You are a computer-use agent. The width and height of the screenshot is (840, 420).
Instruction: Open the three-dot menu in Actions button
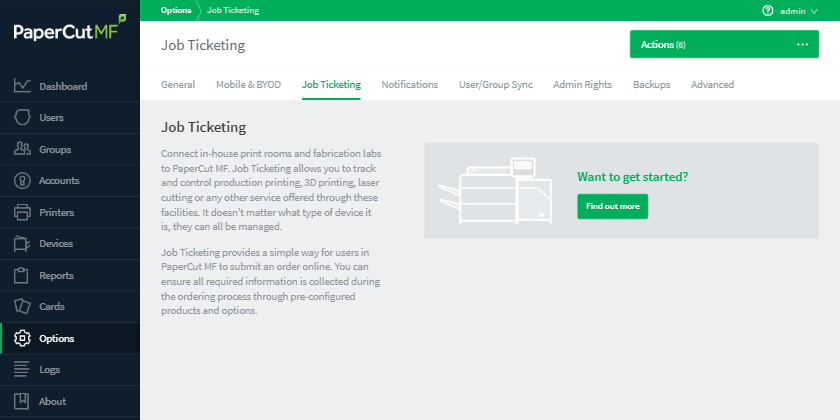click(x=802, y=44)
